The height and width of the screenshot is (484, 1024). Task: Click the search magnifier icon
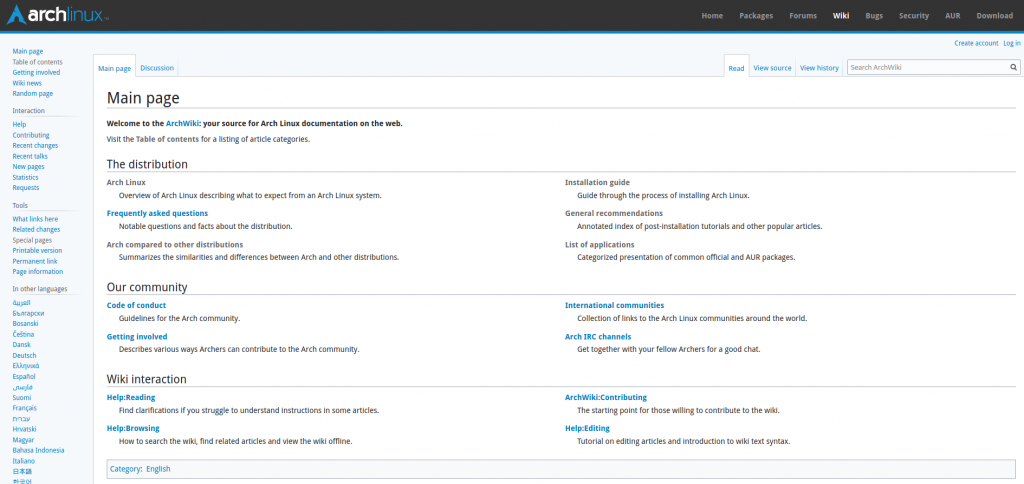1014,67
